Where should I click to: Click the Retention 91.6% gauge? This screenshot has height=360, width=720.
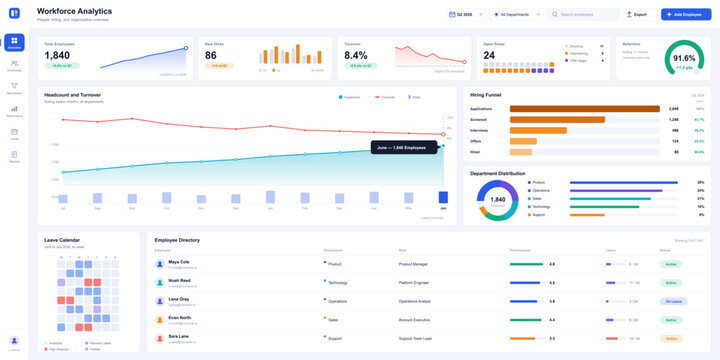[684, 59]
